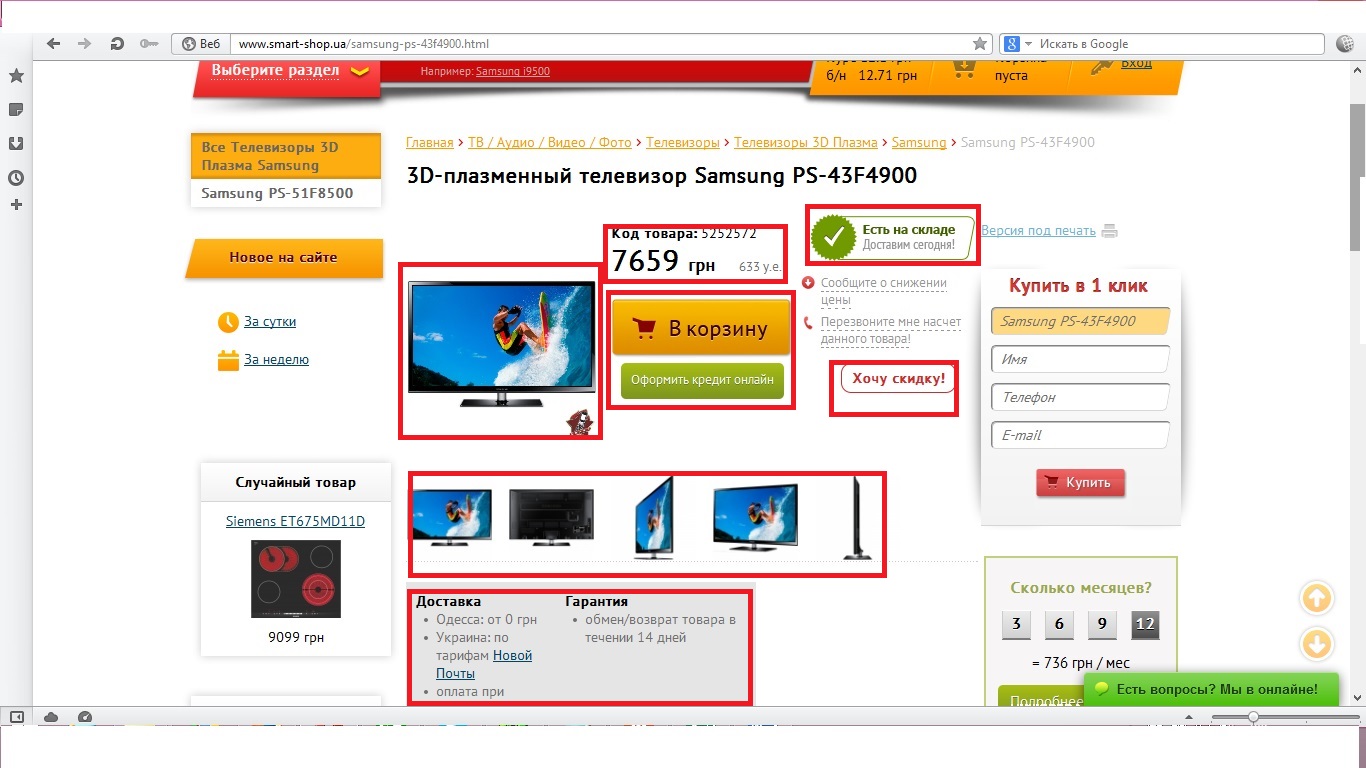Click the printer icon for print version
1366x768 pixels.
pyautogui.click(x=1109, y=231)
